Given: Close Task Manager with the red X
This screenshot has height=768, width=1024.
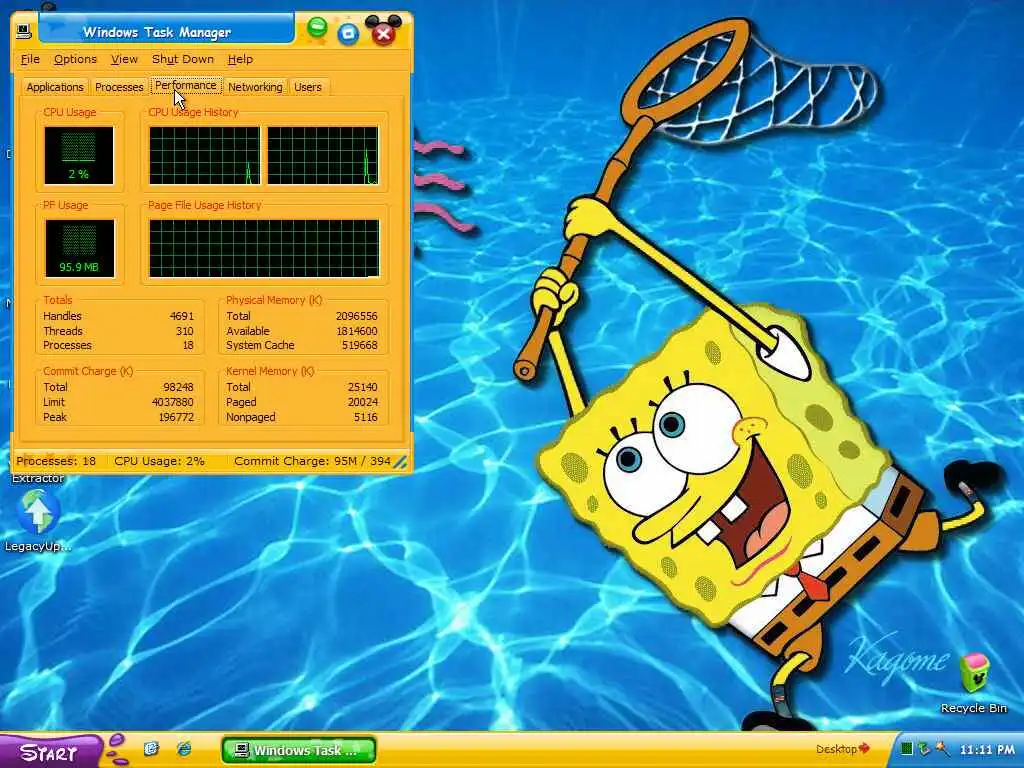Looking at the screenshot, I should tap(384, 33).
